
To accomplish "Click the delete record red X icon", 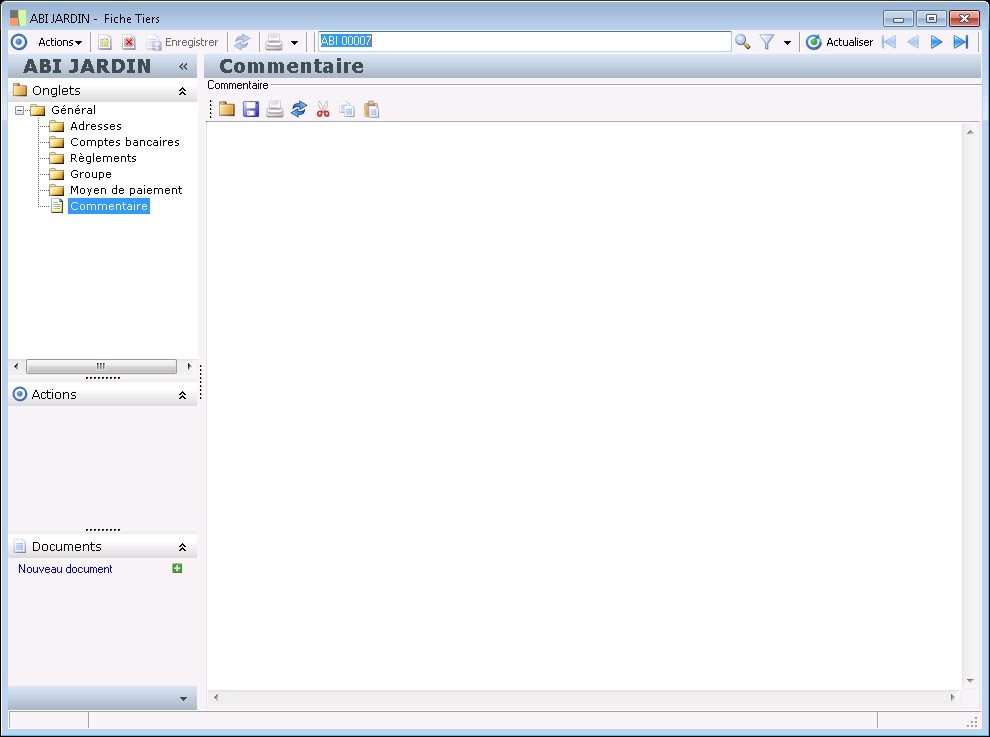I will pyautogui.click(x=129, y=42).
